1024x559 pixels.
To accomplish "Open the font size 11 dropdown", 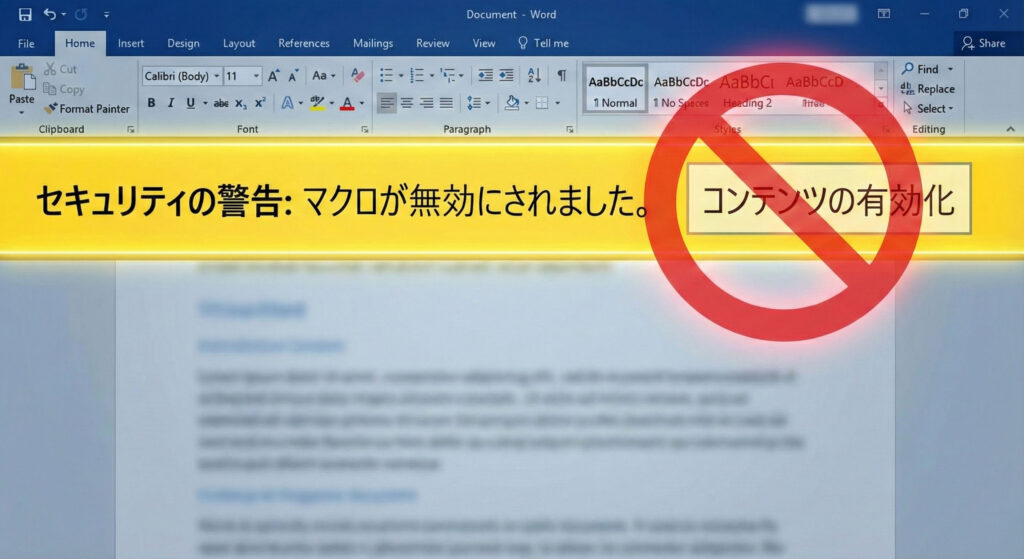I will [242, 76].
